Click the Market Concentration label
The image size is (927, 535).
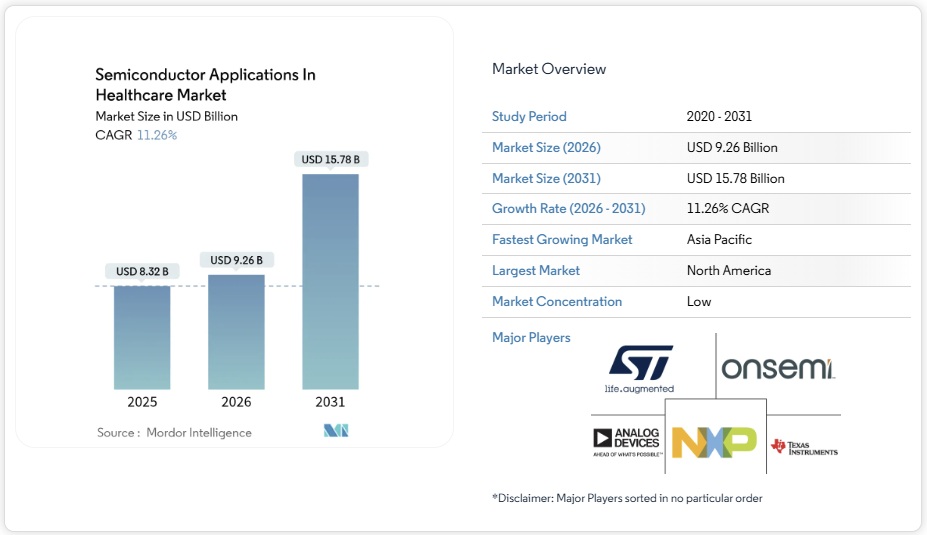point(557,302)
